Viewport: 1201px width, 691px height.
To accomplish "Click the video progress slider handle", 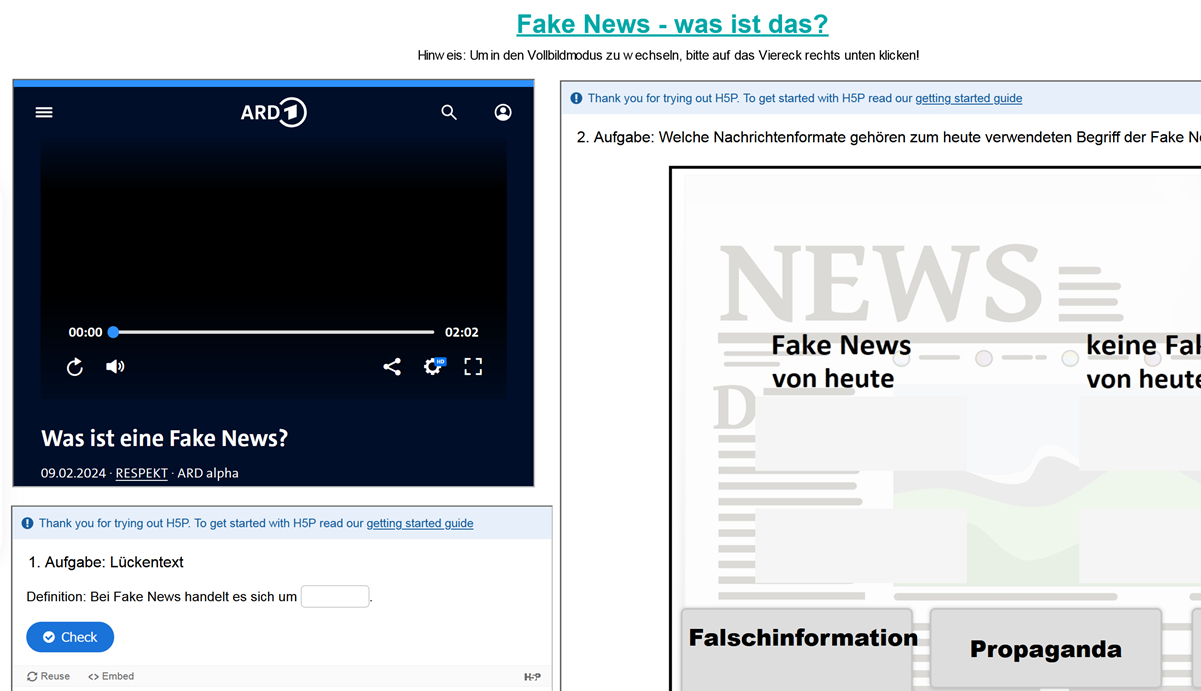I will click(114, 332).
